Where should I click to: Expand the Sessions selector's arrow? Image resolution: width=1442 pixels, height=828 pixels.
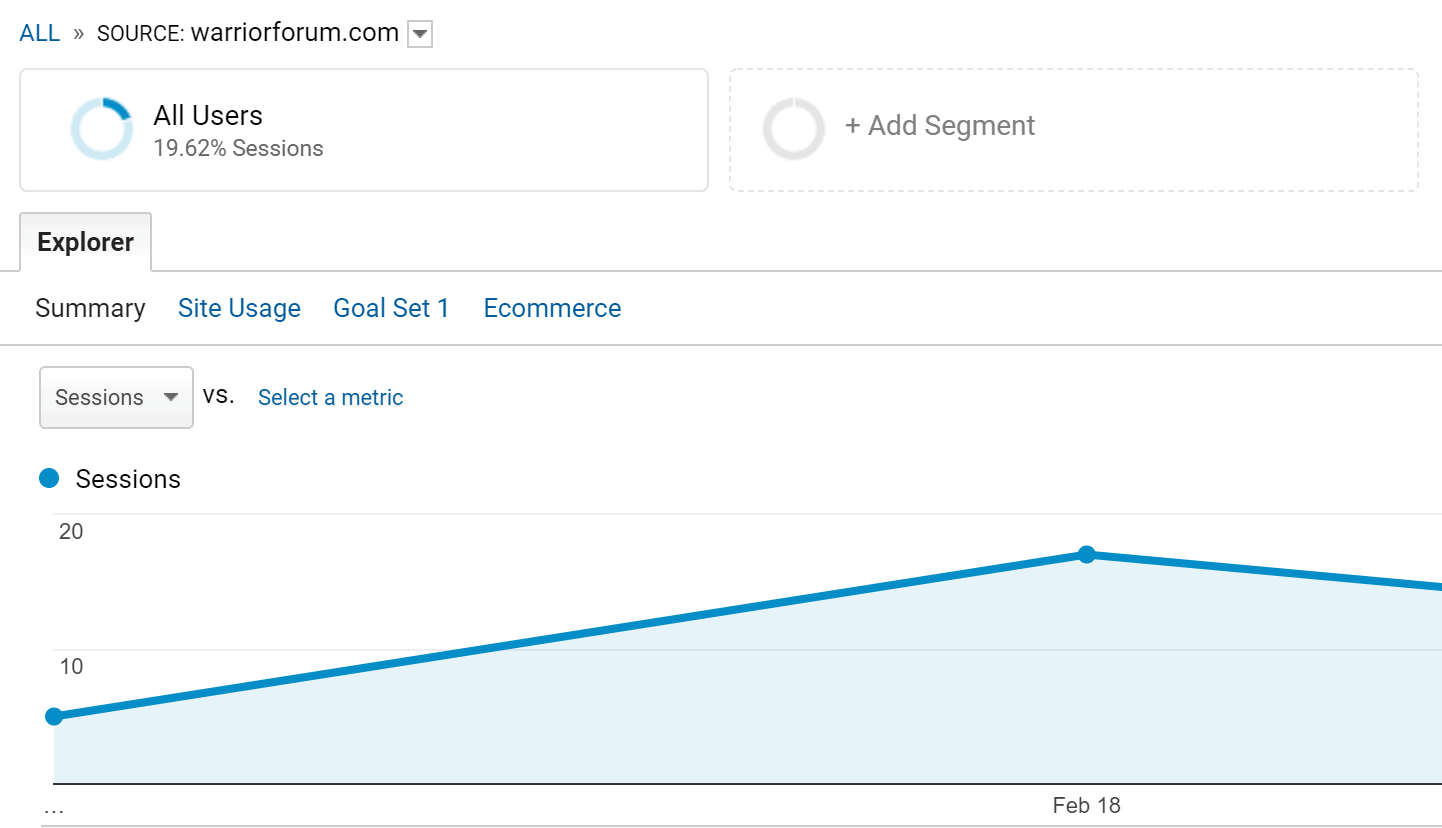172,397
